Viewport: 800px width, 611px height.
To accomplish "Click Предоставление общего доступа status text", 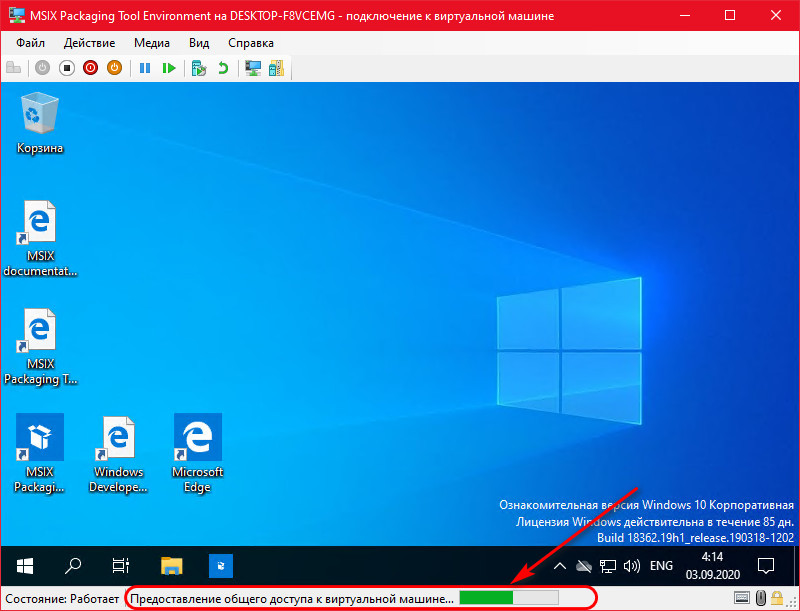I will point(292,598).
